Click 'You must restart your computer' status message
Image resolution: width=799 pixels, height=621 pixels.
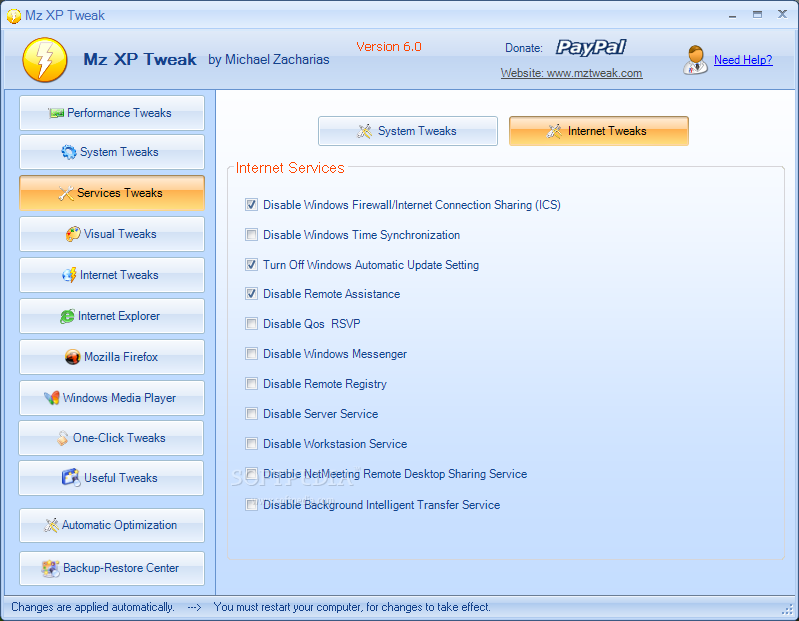coord(352,607)
